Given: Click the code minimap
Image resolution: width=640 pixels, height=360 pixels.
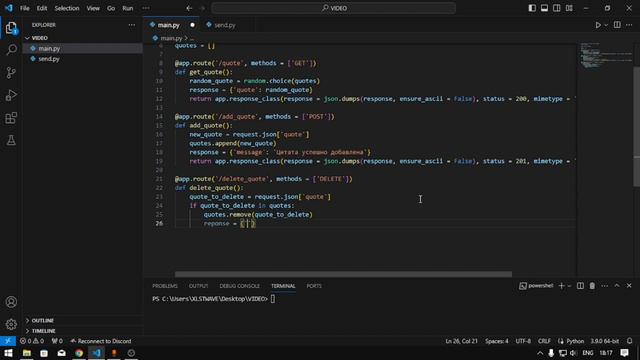Looking at the screenshot, I should 606,55.
